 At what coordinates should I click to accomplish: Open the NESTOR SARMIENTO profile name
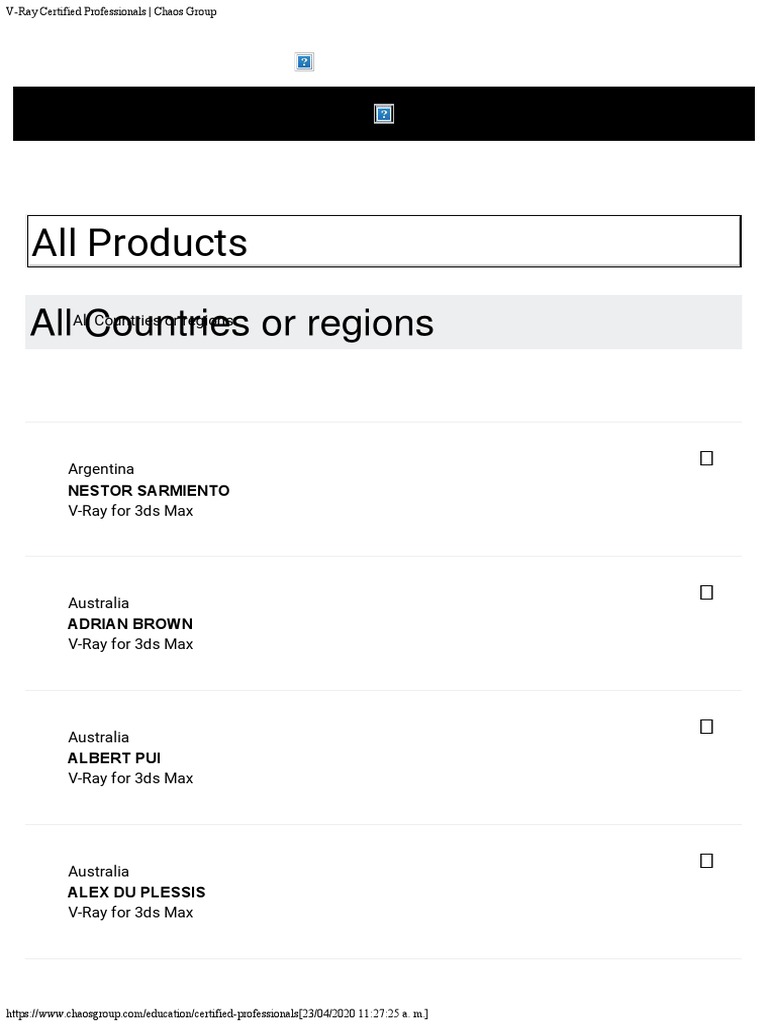(148, 490)
